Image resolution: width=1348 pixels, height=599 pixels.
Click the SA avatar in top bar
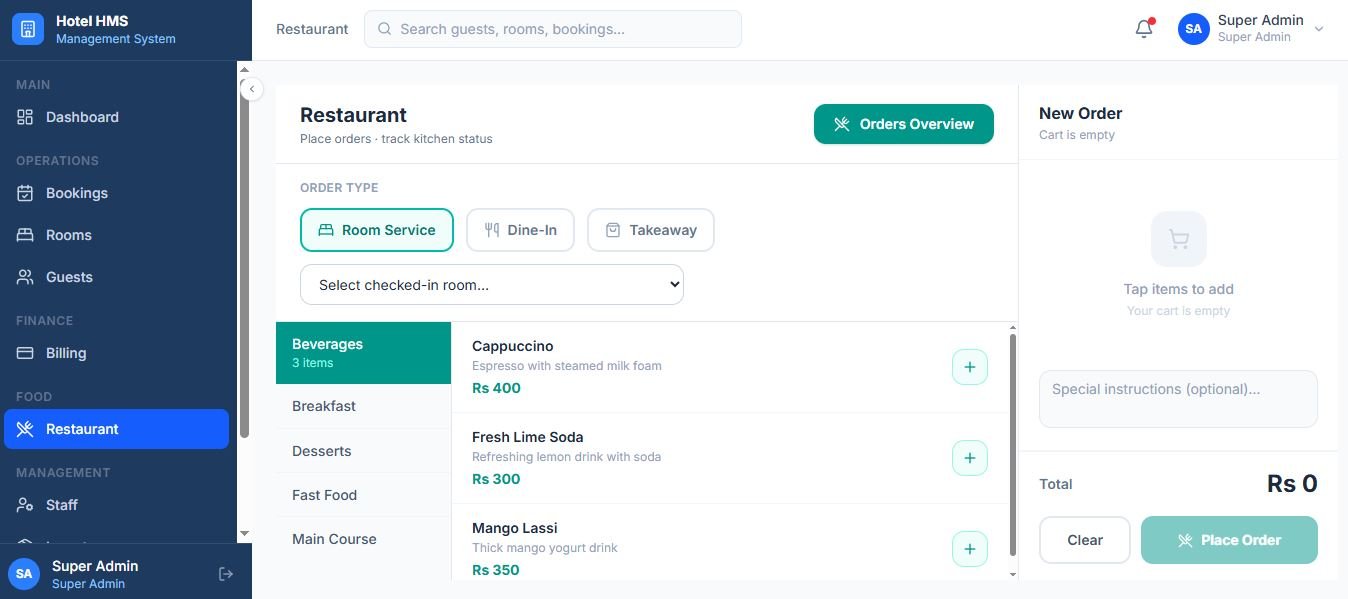pos(1193,29)
